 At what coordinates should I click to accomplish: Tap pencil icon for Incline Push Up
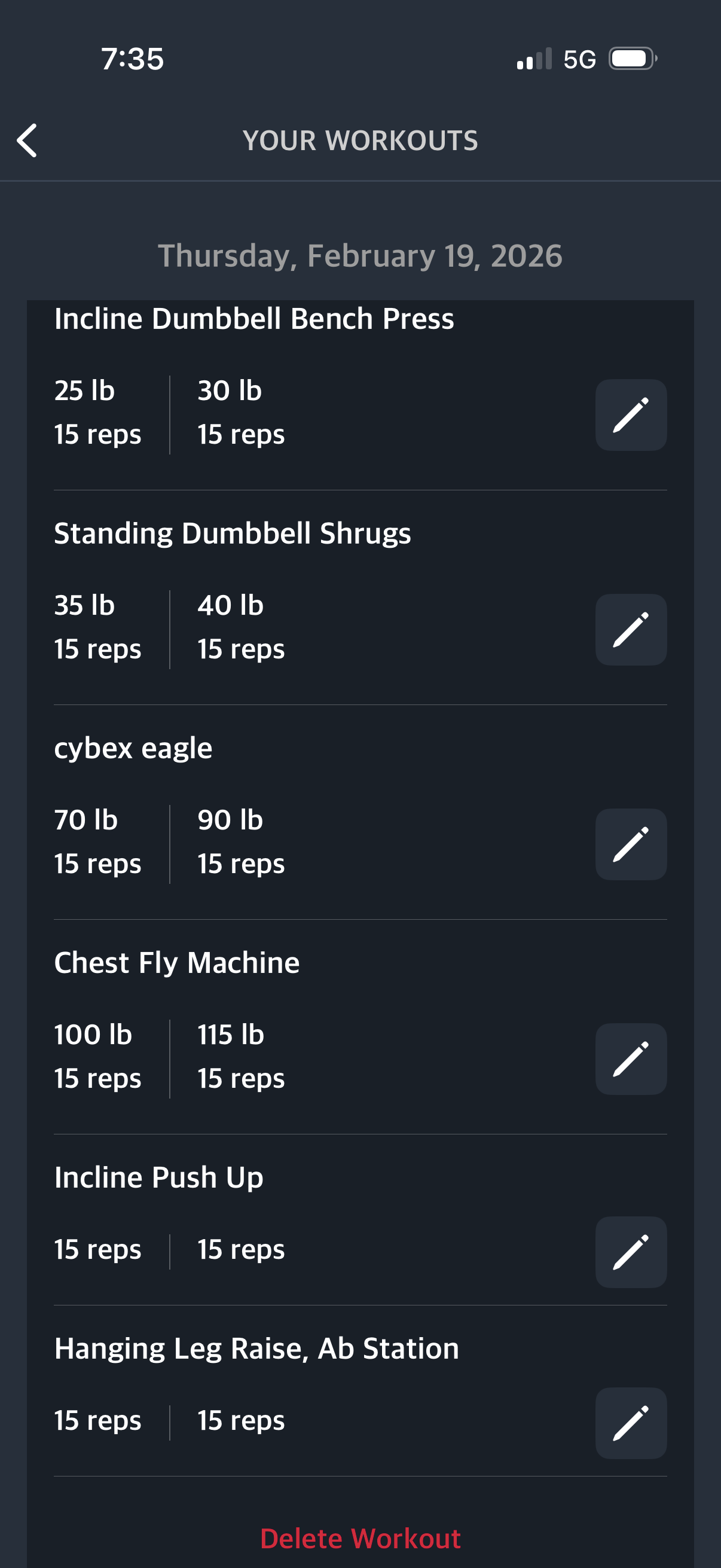point(630,1252)
